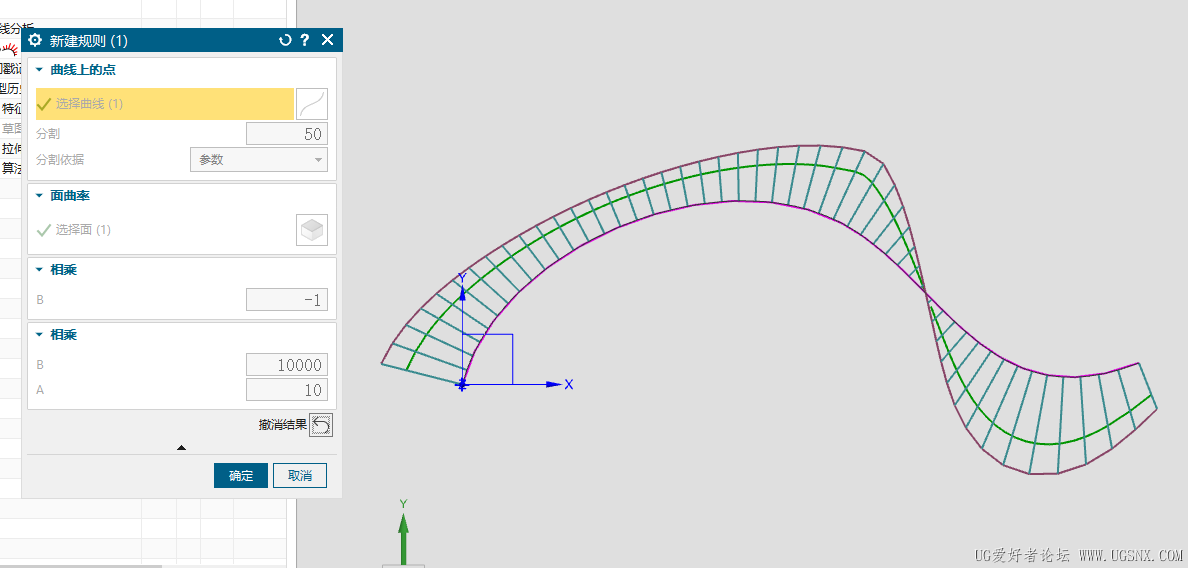Confirm with the 确定 button
1188x568 pixels.
point(241,476)
